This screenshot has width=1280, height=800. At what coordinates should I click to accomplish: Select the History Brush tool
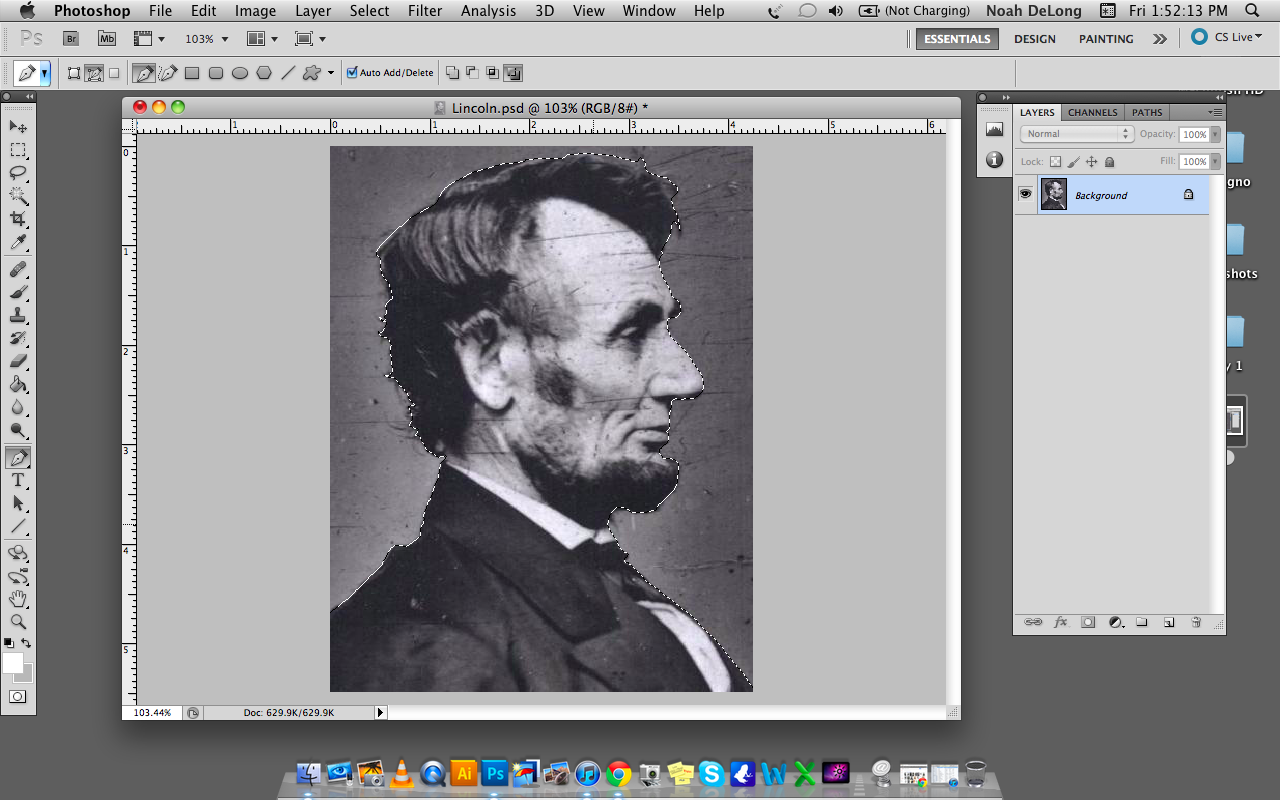point(18,339)
